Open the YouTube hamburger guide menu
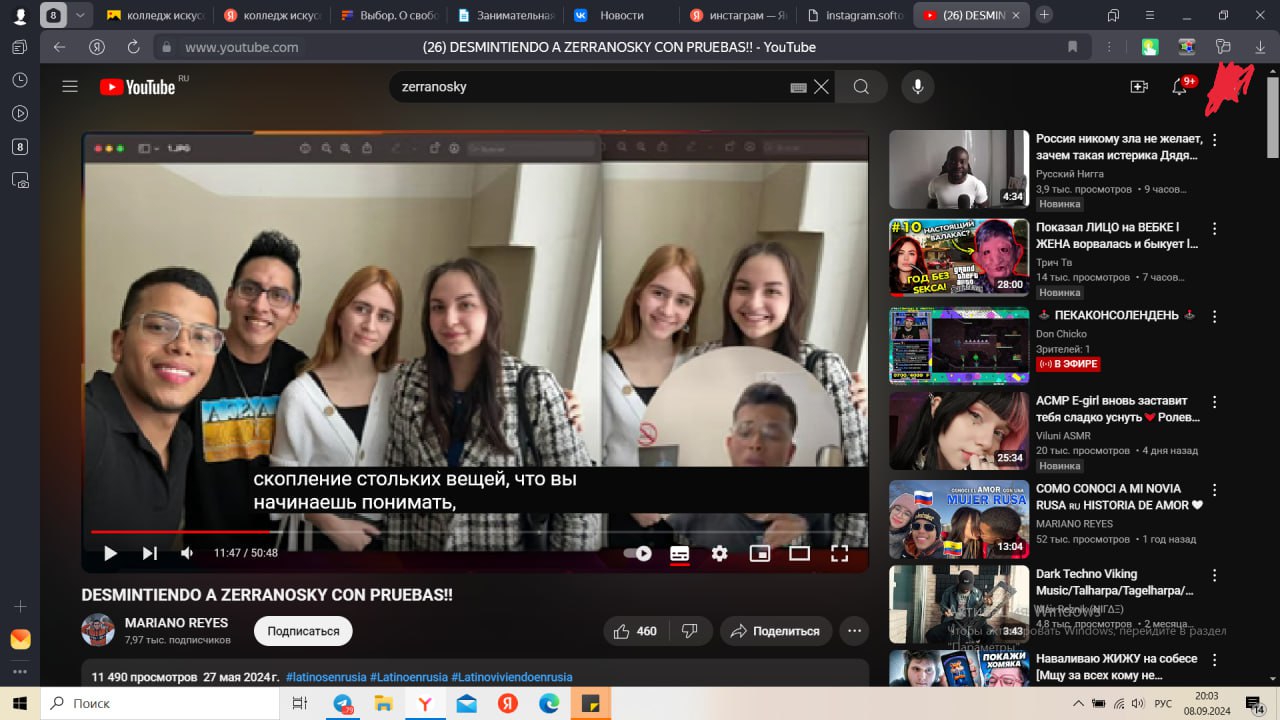 [70, 87]
